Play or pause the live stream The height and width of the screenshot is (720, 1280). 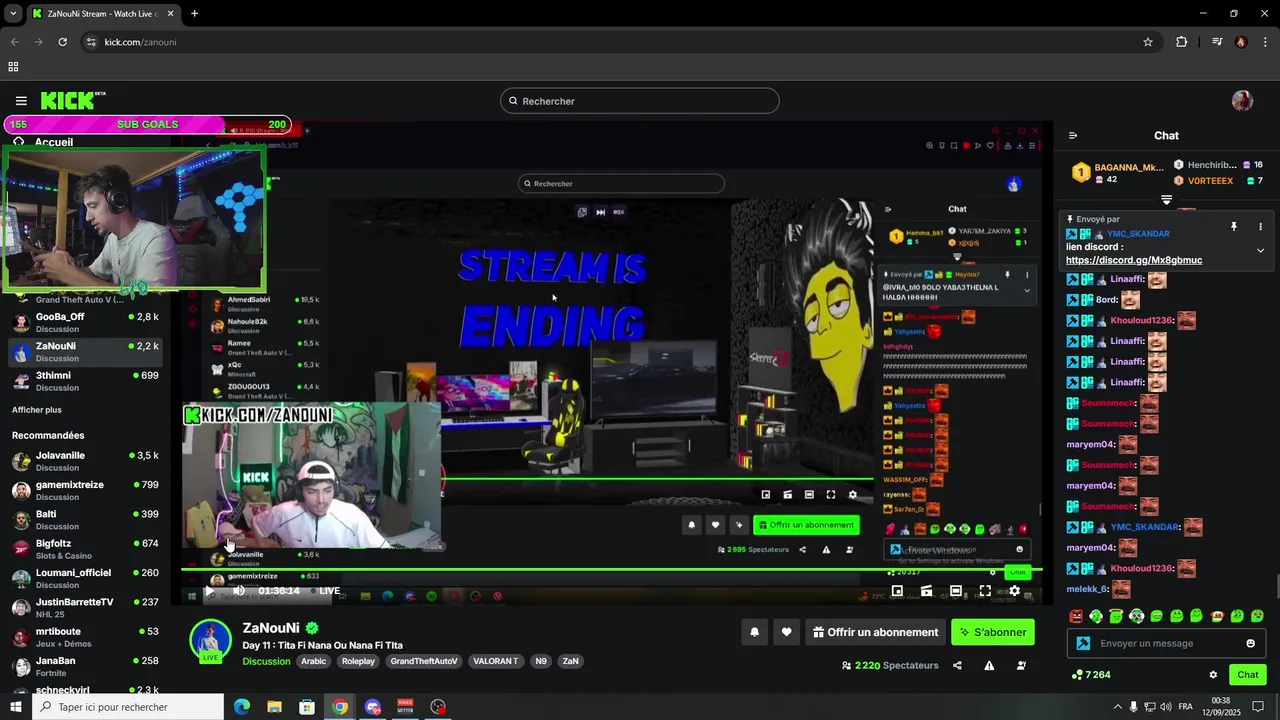(x=209, y=591)
